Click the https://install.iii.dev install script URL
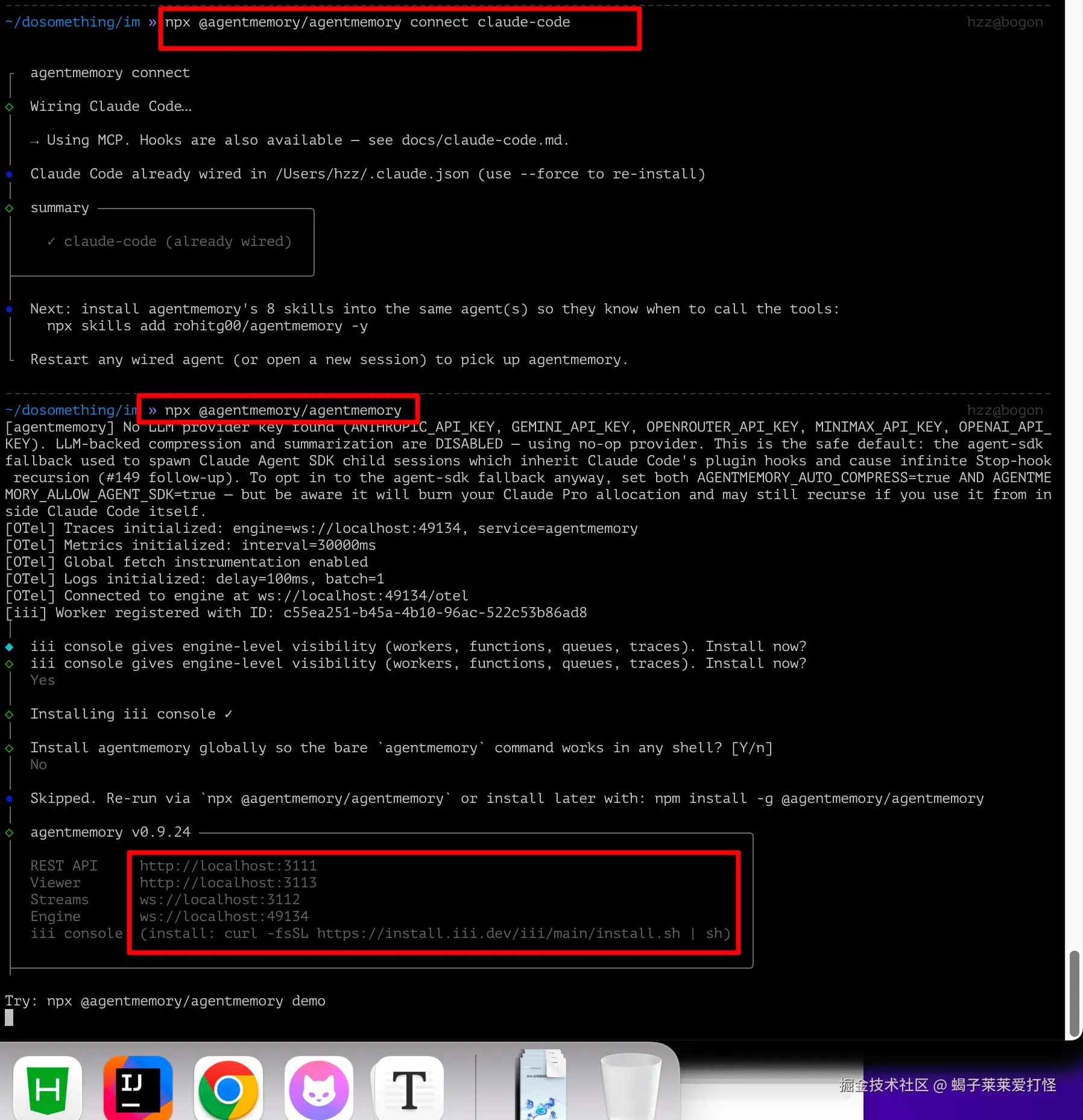1083x1120 pixels. (x=499, y=933)
